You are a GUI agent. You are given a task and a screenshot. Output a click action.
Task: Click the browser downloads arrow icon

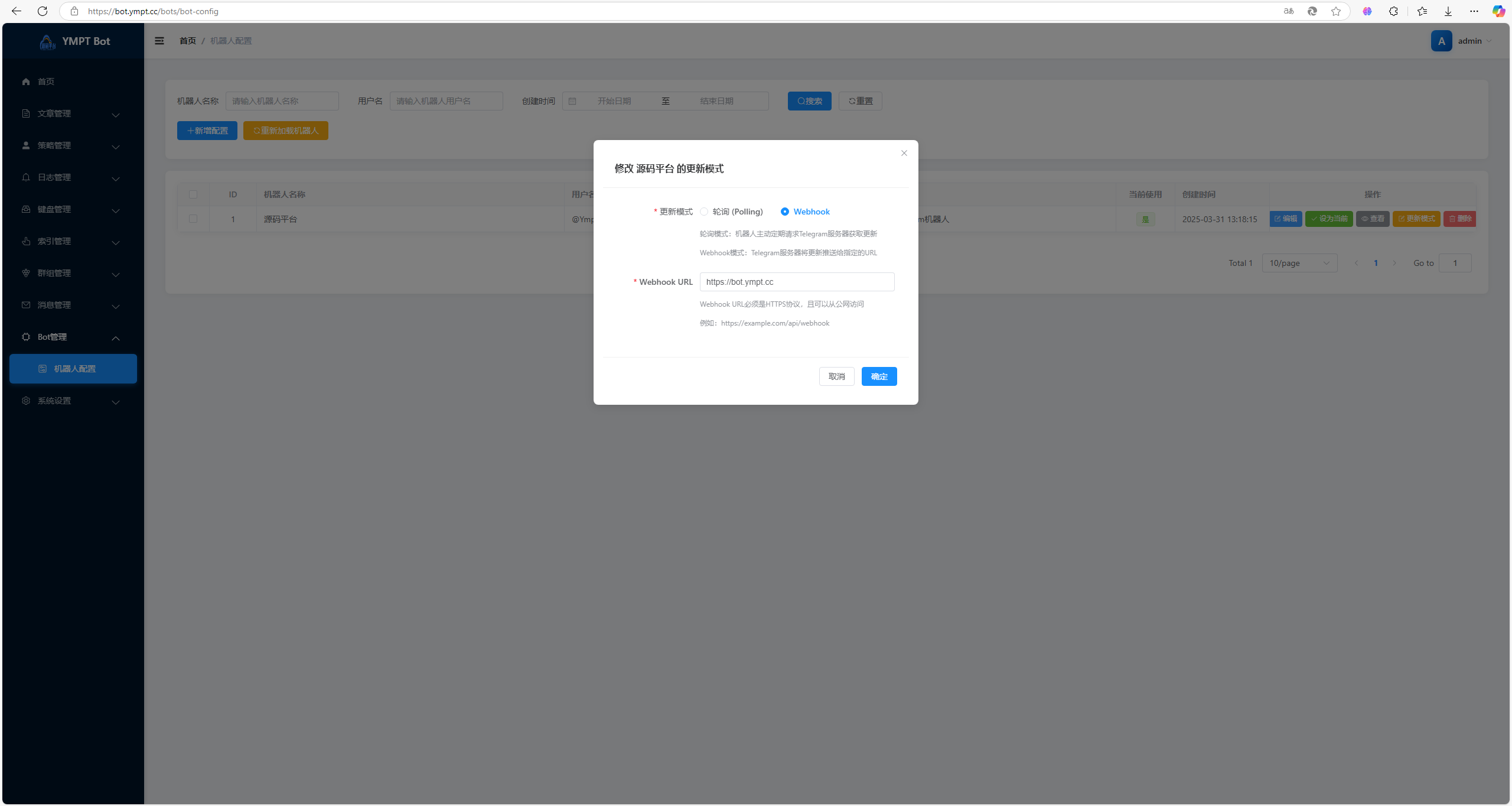1448,11
